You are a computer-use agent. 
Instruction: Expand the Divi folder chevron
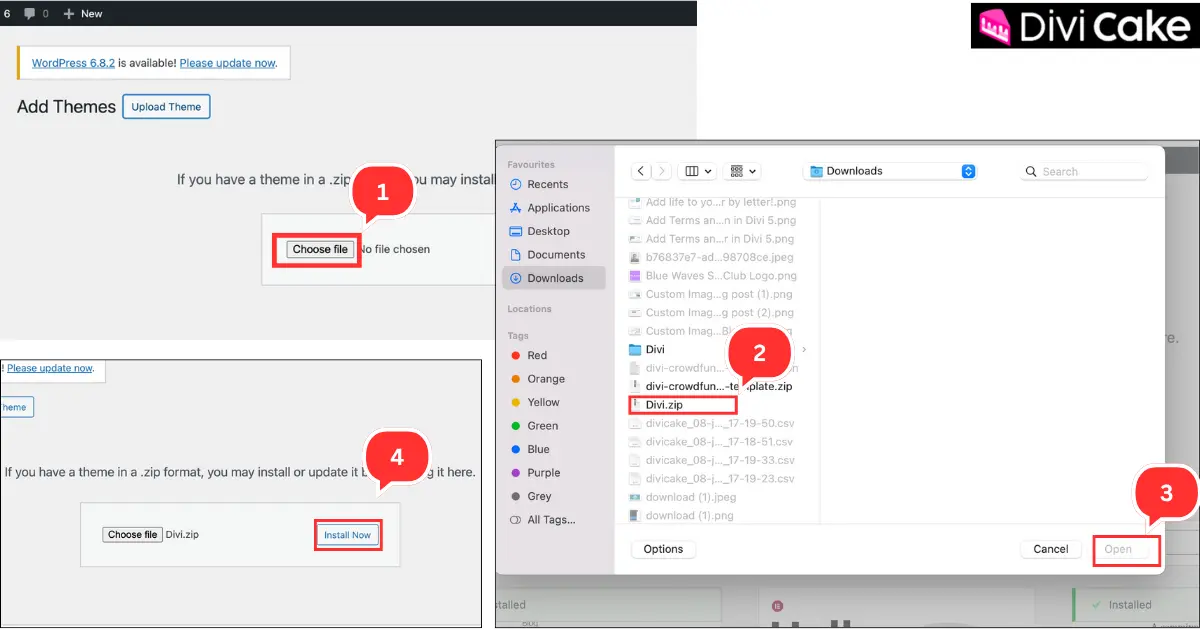pyautogui.click(x=804, y=349)
